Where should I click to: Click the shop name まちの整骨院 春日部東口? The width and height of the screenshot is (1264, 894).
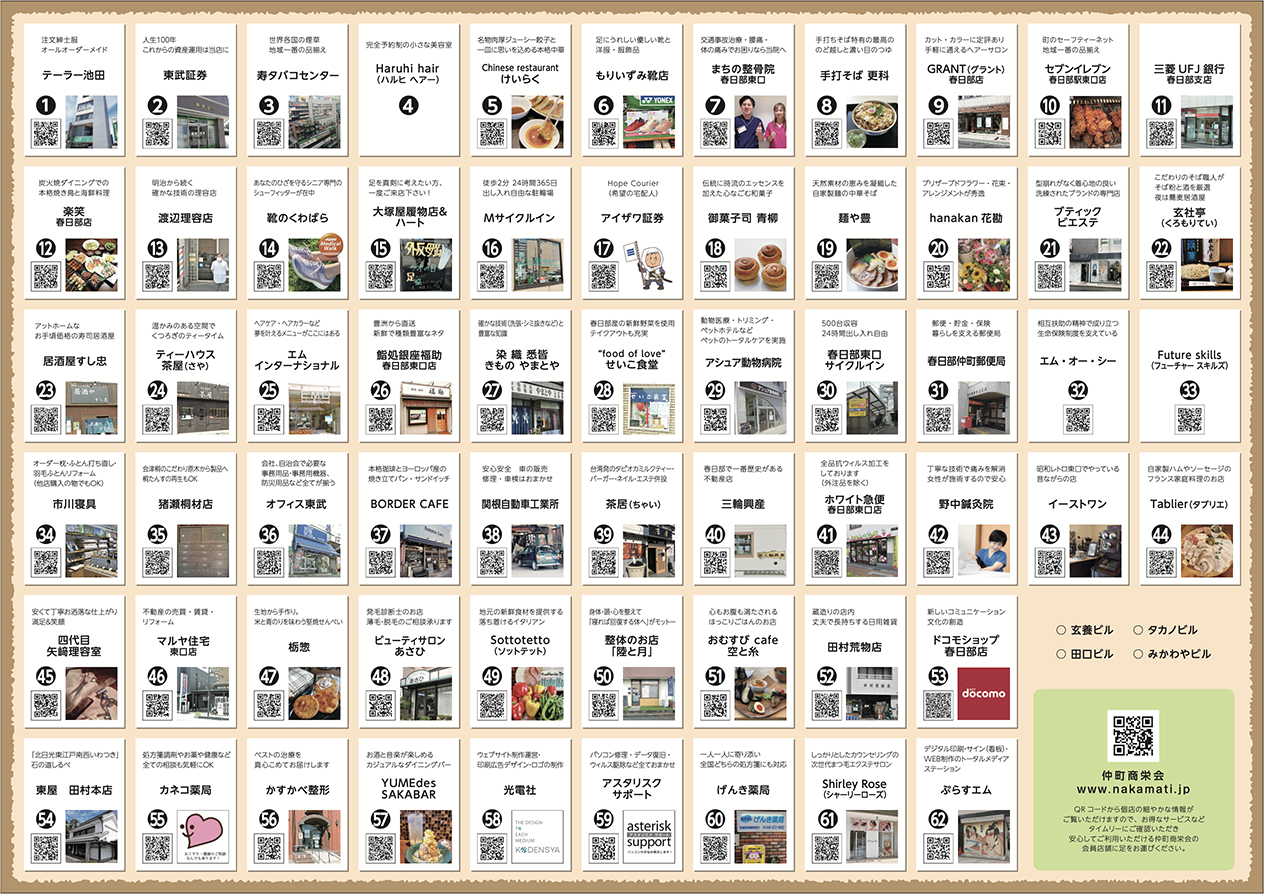742,75
